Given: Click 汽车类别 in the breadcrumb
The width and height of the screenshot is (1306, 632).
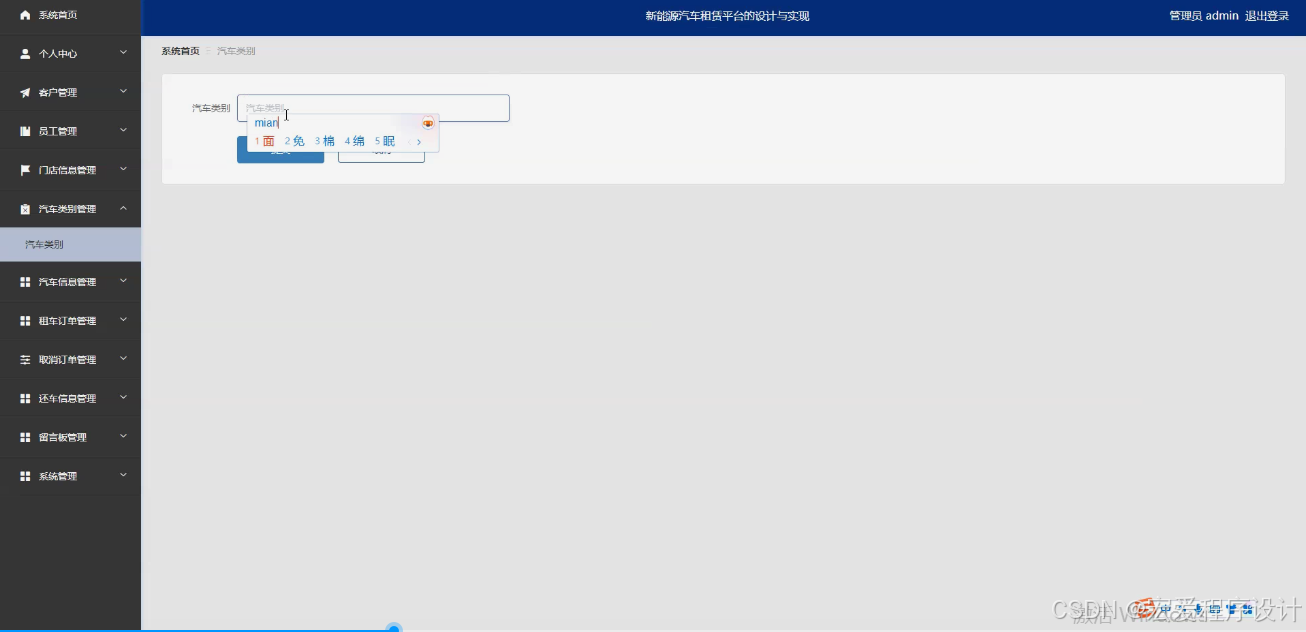Looking at the screenshot, I should (236, 51).
